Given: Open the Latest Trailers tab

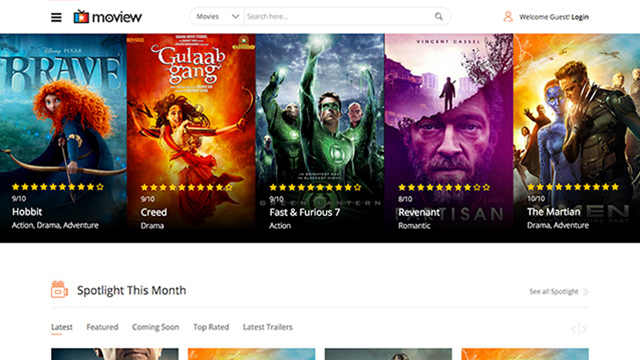Looking at the screenshot, I should tap(268, 327).
